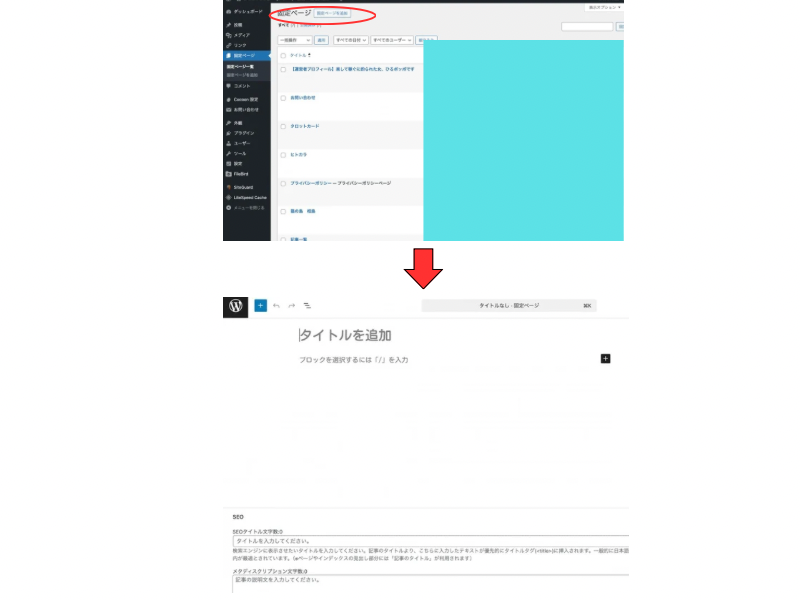This screenshot has width=800, height=600.
Task: Expand the 一括操作 bulk actions dropdown
Action: pyautogui.click(x=294, y=40)
